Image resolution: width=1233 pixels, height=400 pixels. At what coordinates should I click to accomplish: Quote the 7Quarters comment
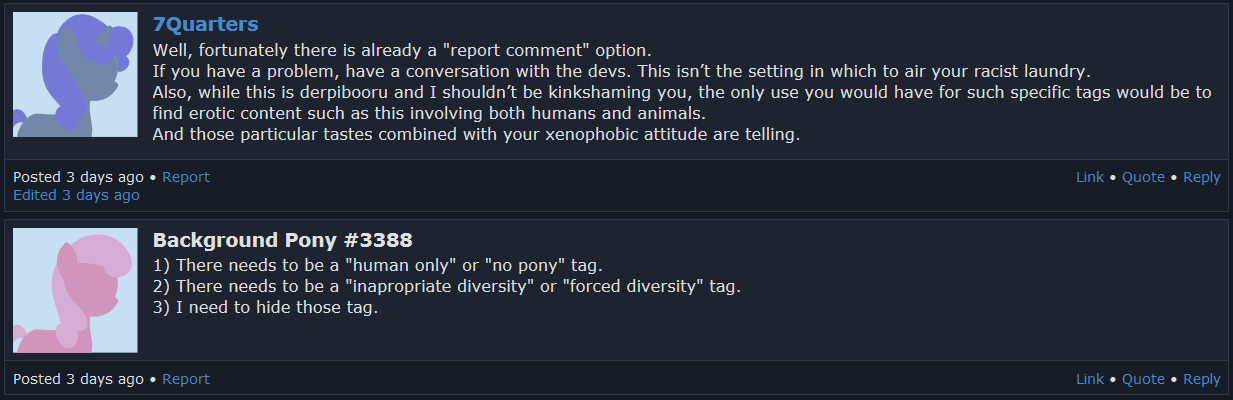click(x=1143, y=177)
